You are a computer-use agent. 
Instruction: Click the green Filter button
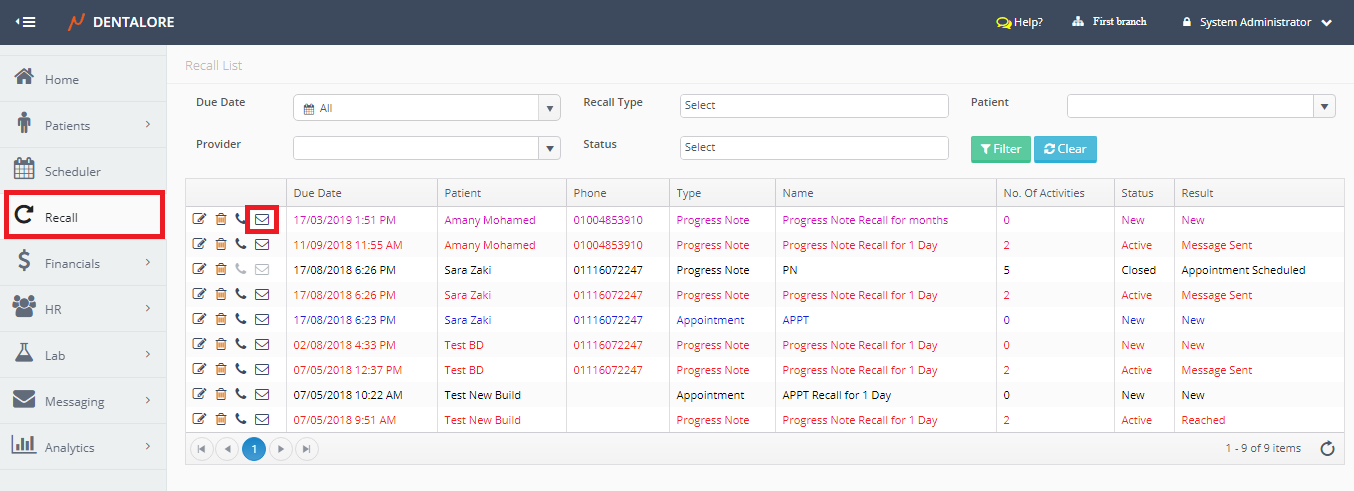click(x=1000, y=149)
